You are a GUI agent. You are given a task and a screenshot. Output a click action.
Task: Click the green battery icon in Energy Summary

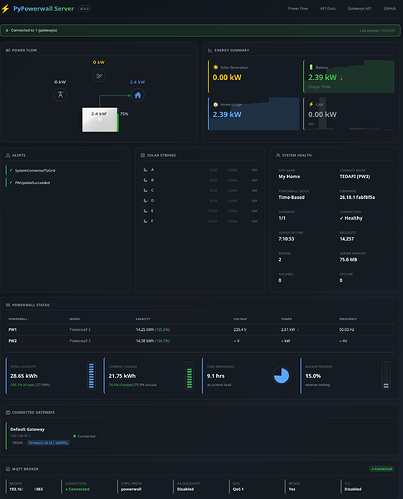311,67
